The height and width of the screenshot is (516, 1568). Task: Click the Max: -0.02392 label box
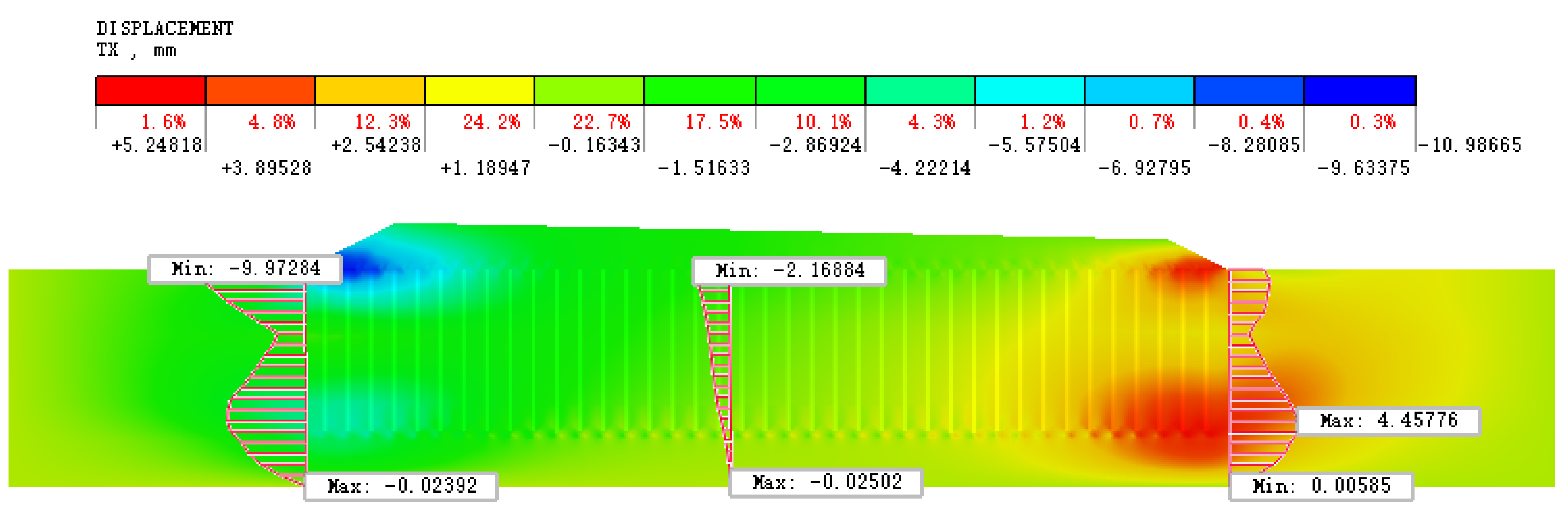pos(401,486)
